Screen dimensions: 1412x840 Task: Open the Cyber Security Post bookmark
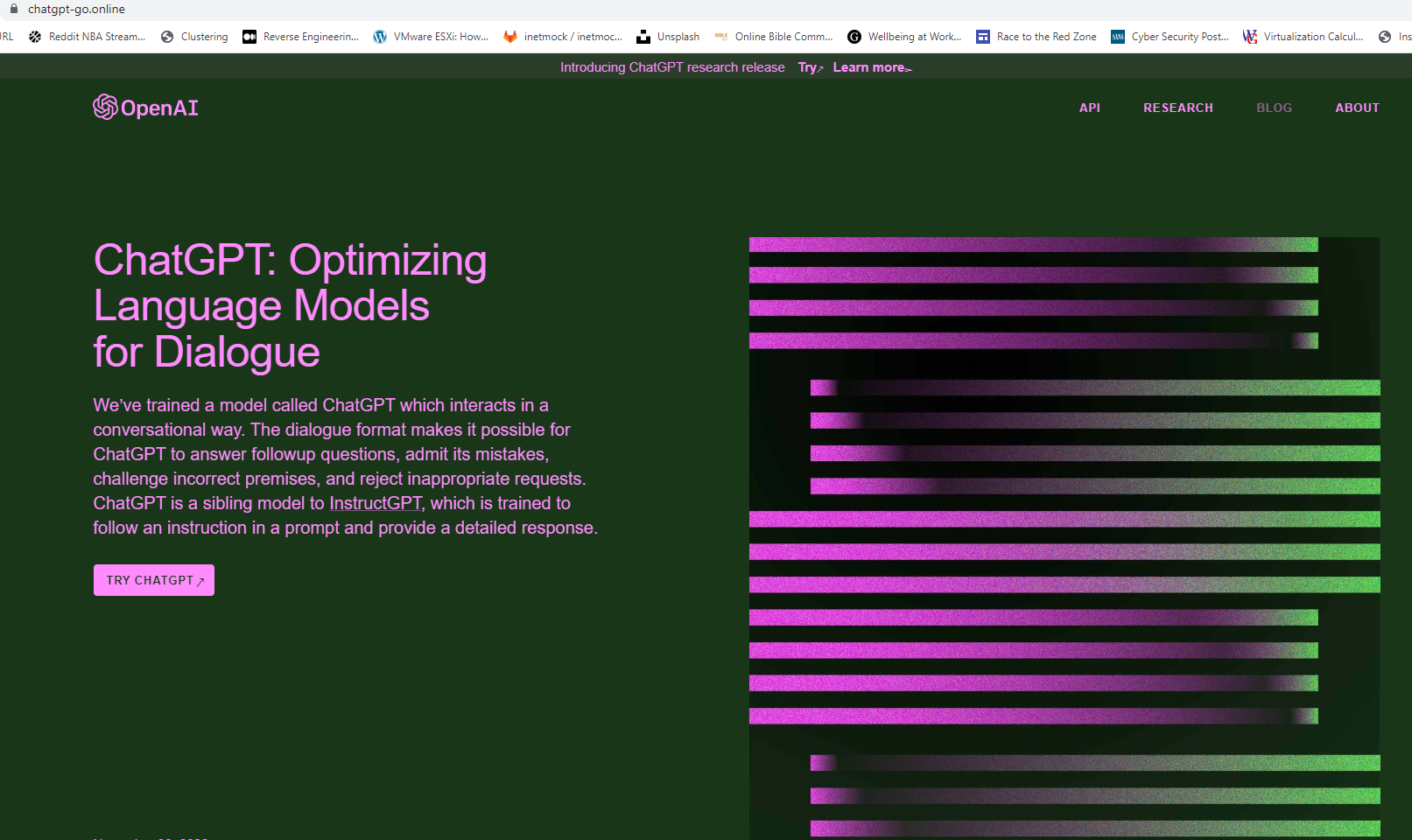tap(1170, 37)
